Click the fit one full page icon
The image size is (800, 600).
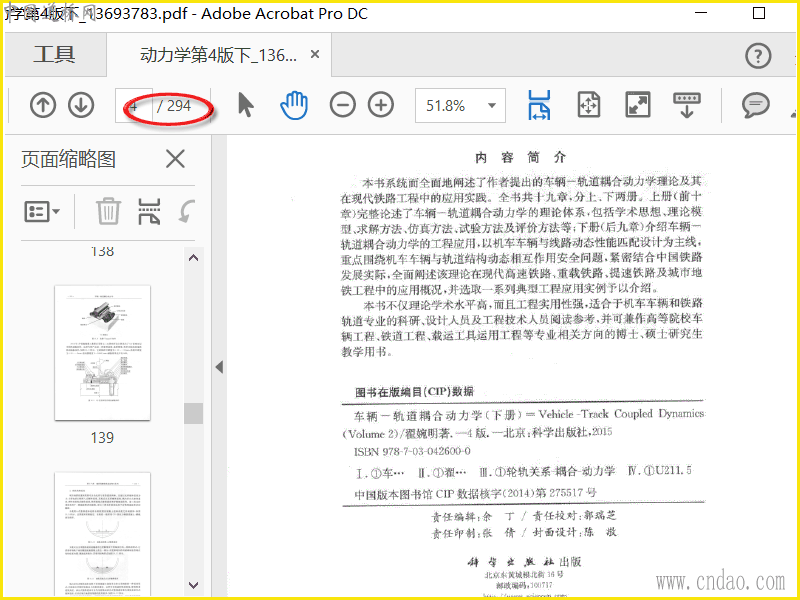588,105
